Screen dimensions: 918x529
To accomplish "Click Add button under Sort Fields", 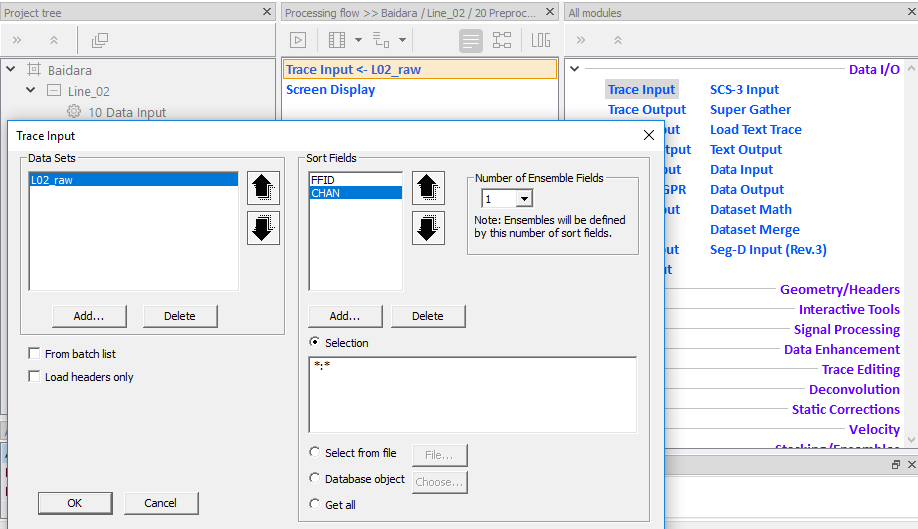I will 345,316.
